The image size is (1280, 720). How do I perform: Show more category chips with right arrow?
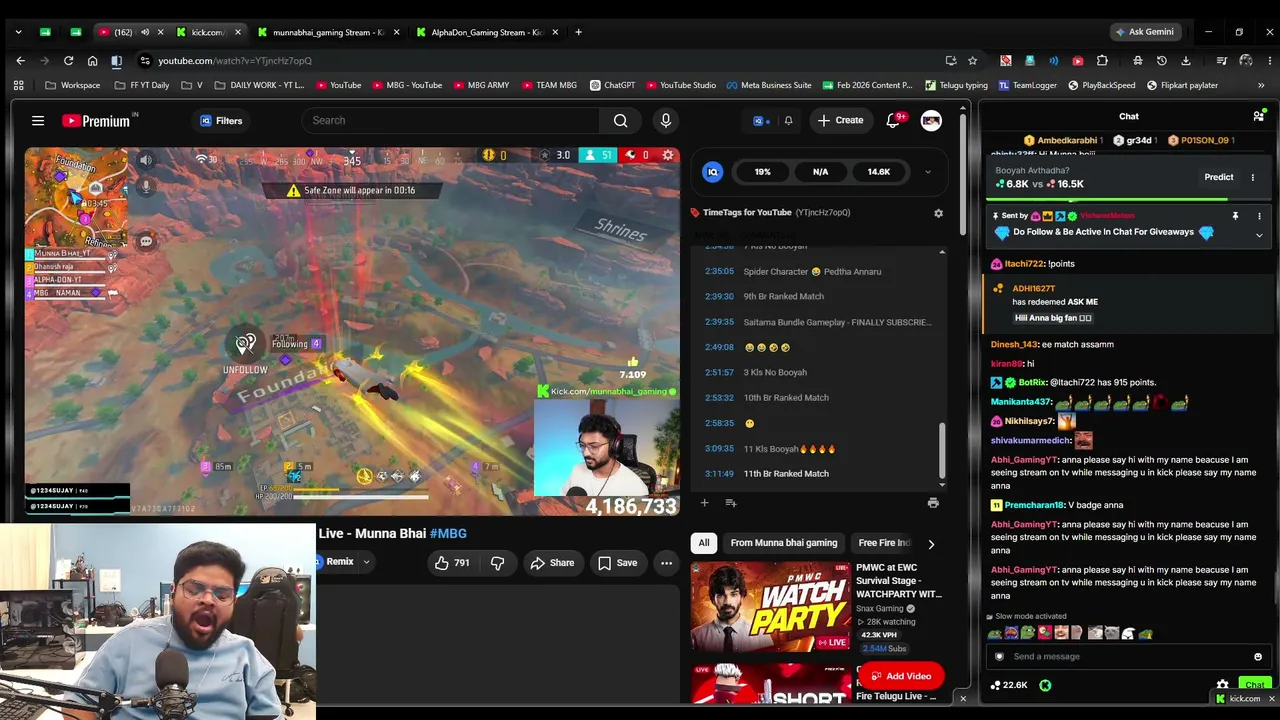[x=931, y=544]
